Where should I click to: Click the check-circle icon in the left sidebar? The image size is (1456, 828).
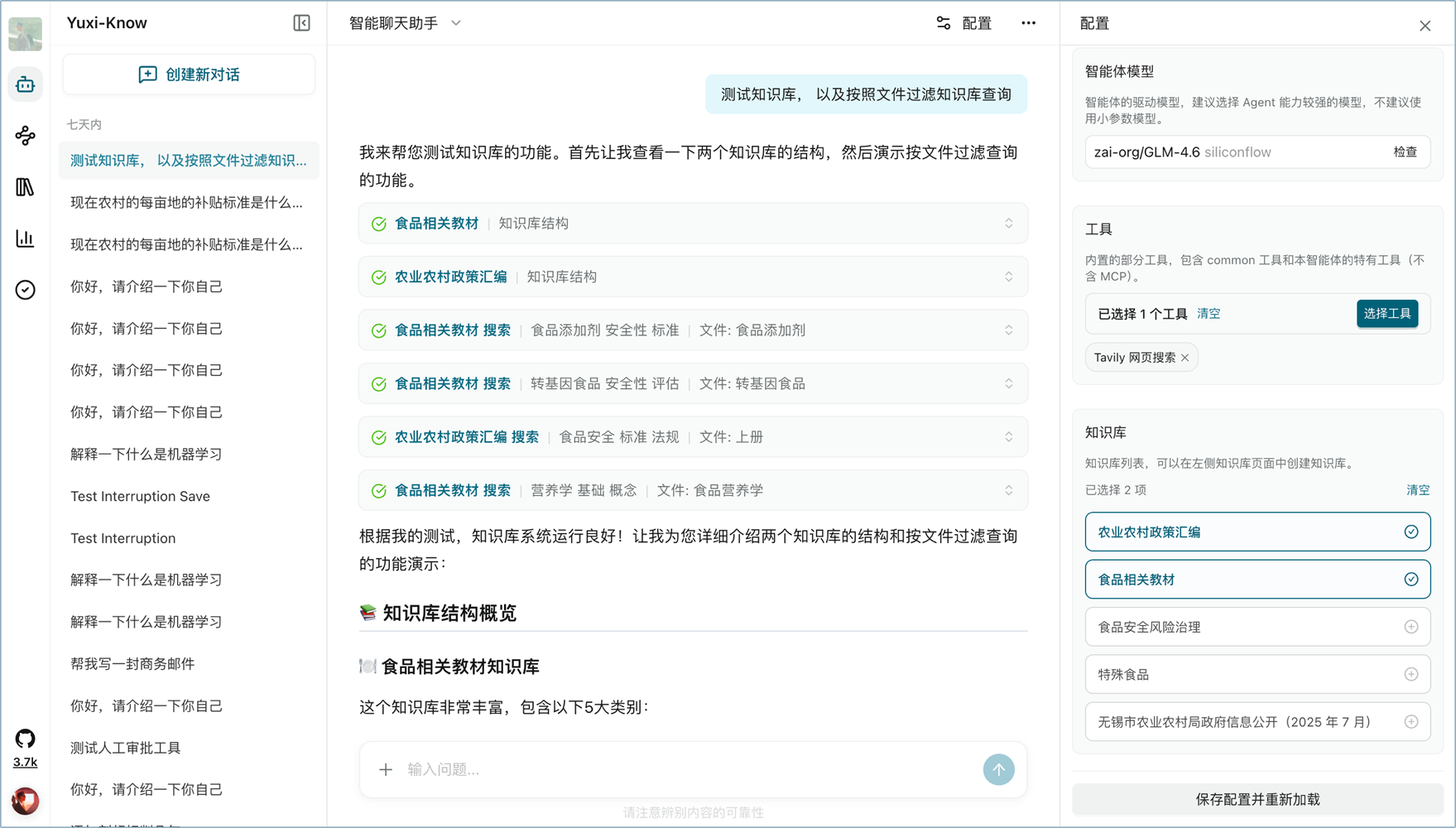25,290
